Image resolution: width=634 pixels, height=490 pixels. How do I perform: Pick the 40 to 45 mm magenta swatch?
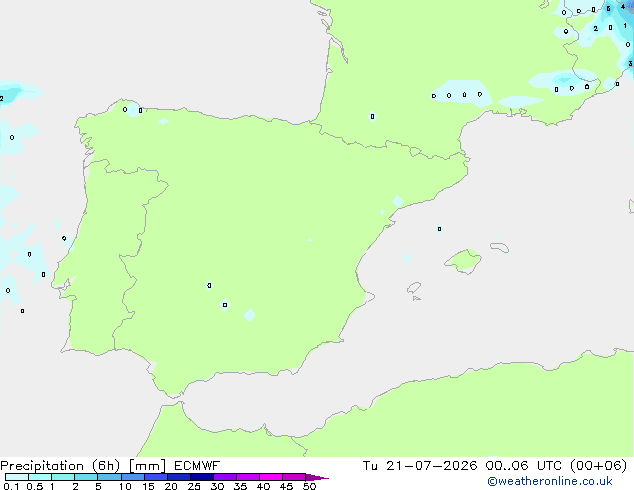271,477
